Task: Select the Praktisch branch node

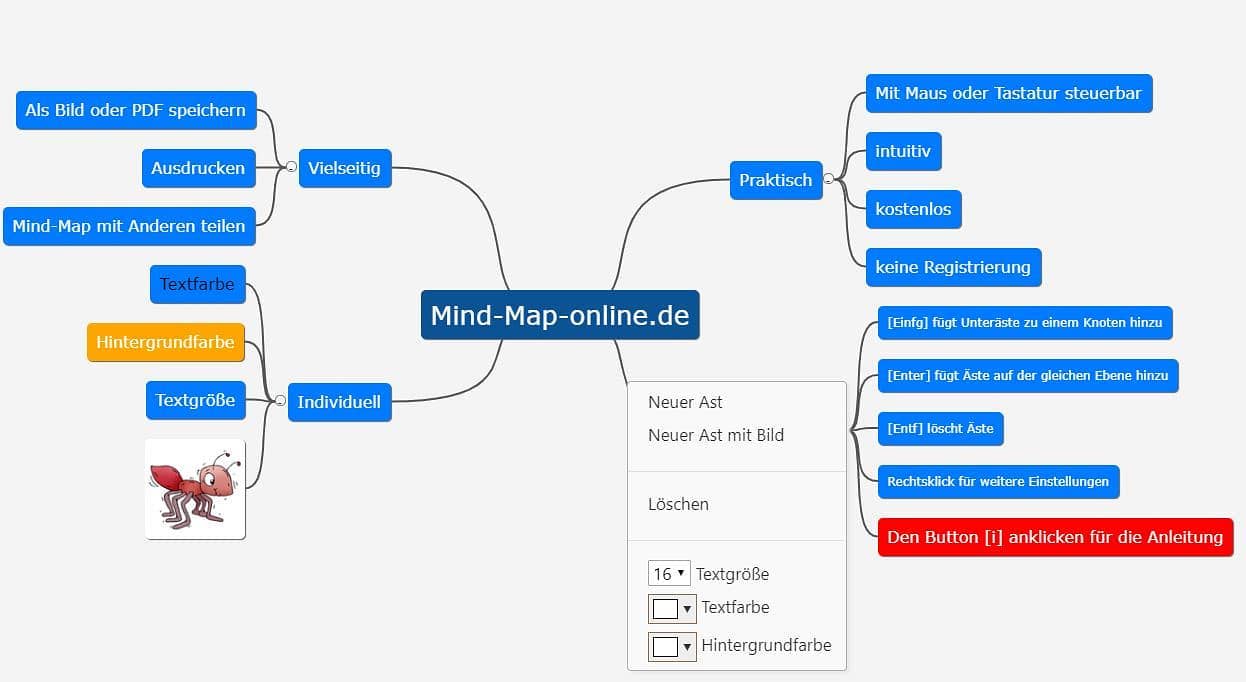Action: [775, 180]
